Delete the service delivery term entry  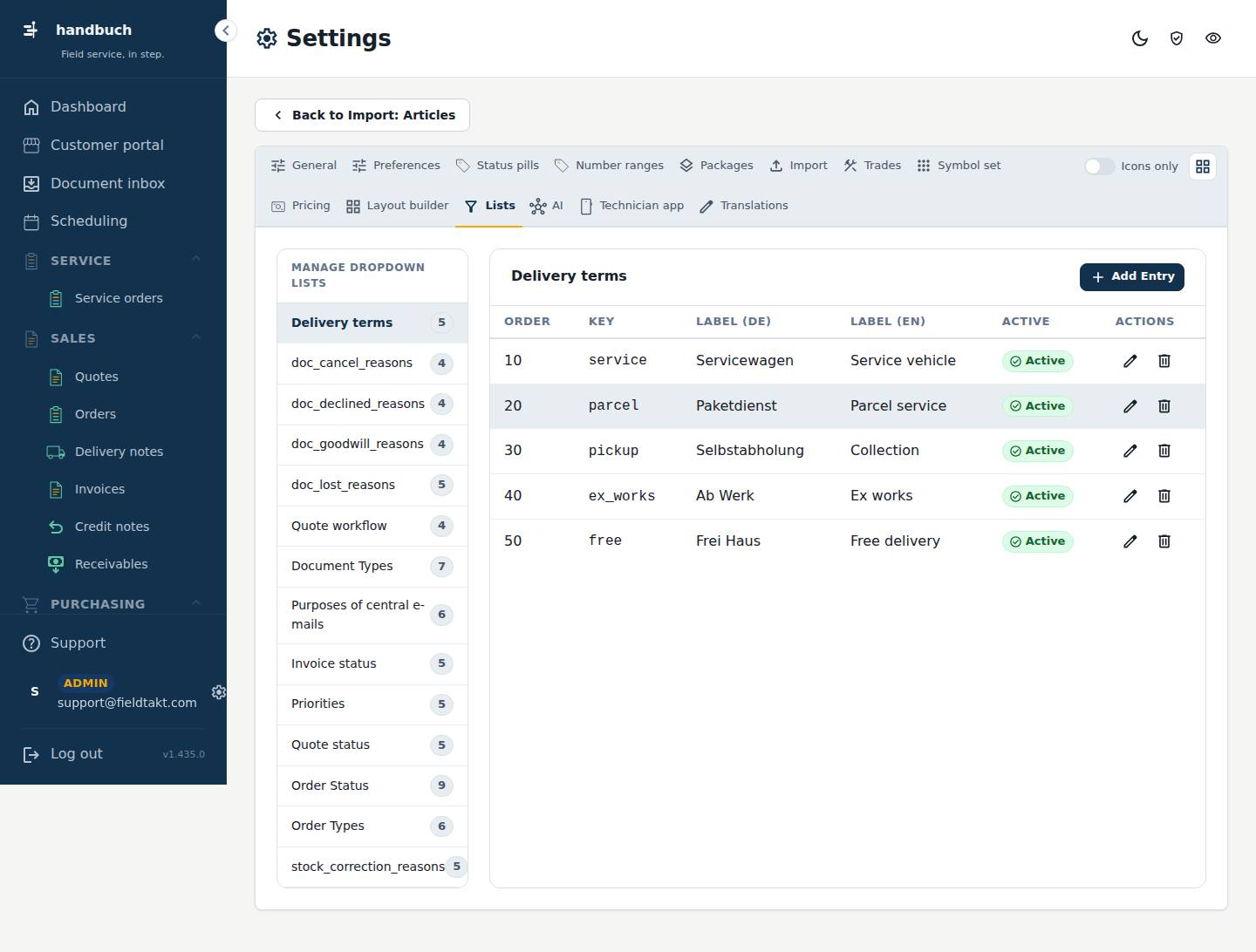click(1164, 361)
